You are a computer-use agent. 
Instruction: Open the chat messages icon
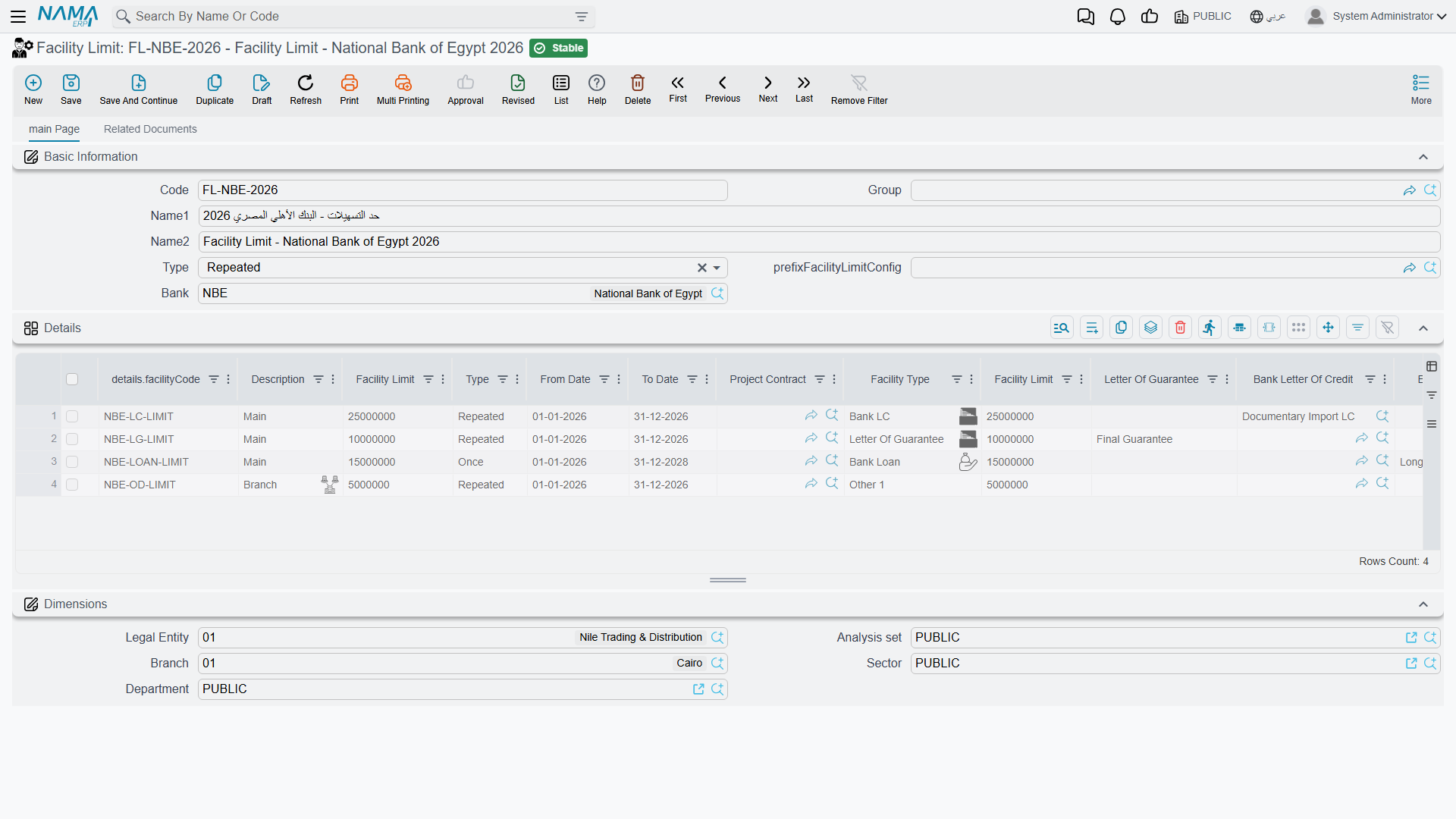1086,17
